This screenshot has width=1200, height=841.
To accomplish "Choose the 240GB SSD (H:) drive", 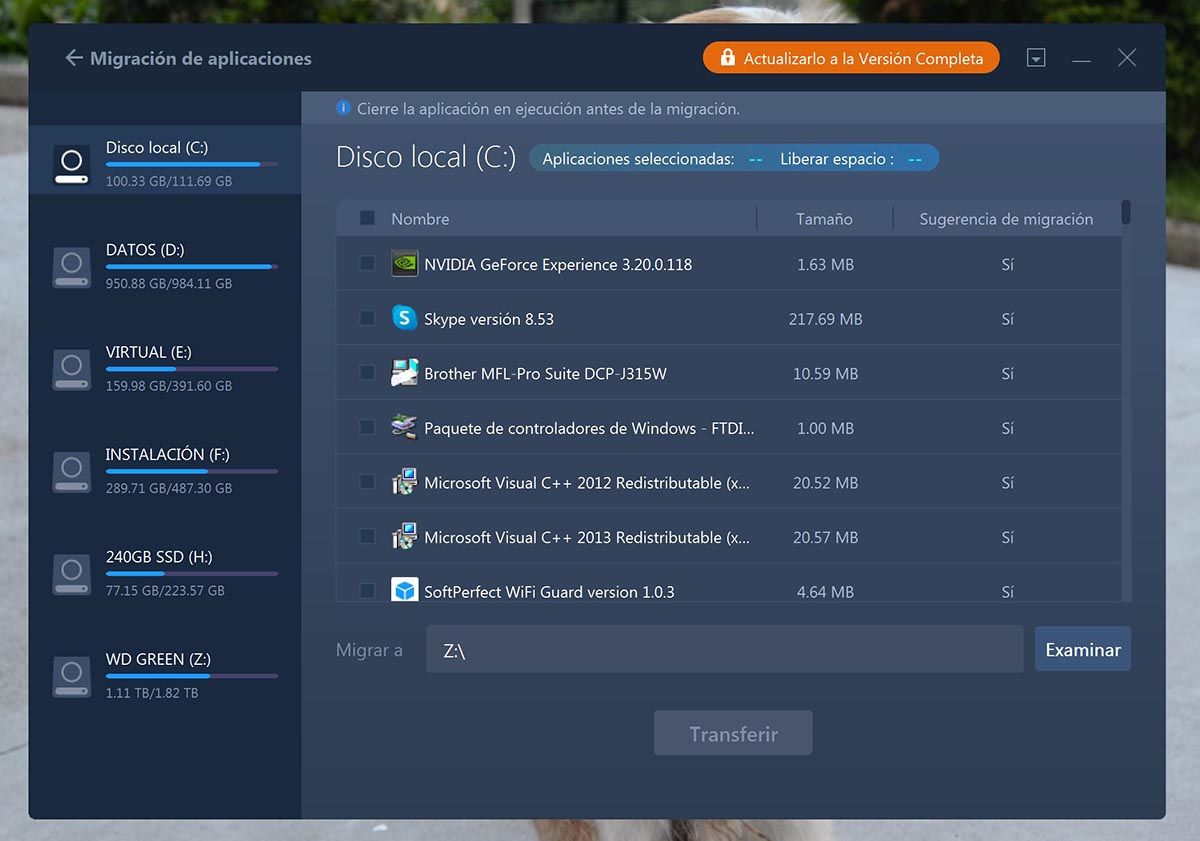I will (165, 574).
